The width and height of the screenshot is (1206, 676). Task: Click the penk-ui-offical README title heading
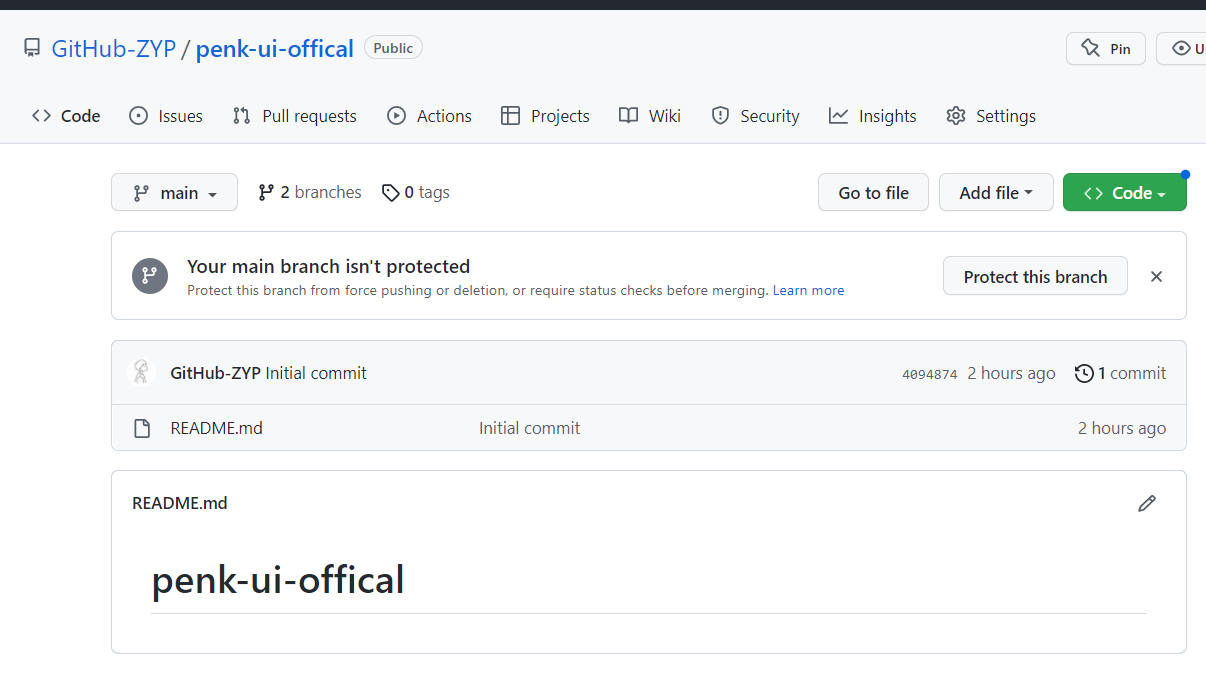coord(278,580)
